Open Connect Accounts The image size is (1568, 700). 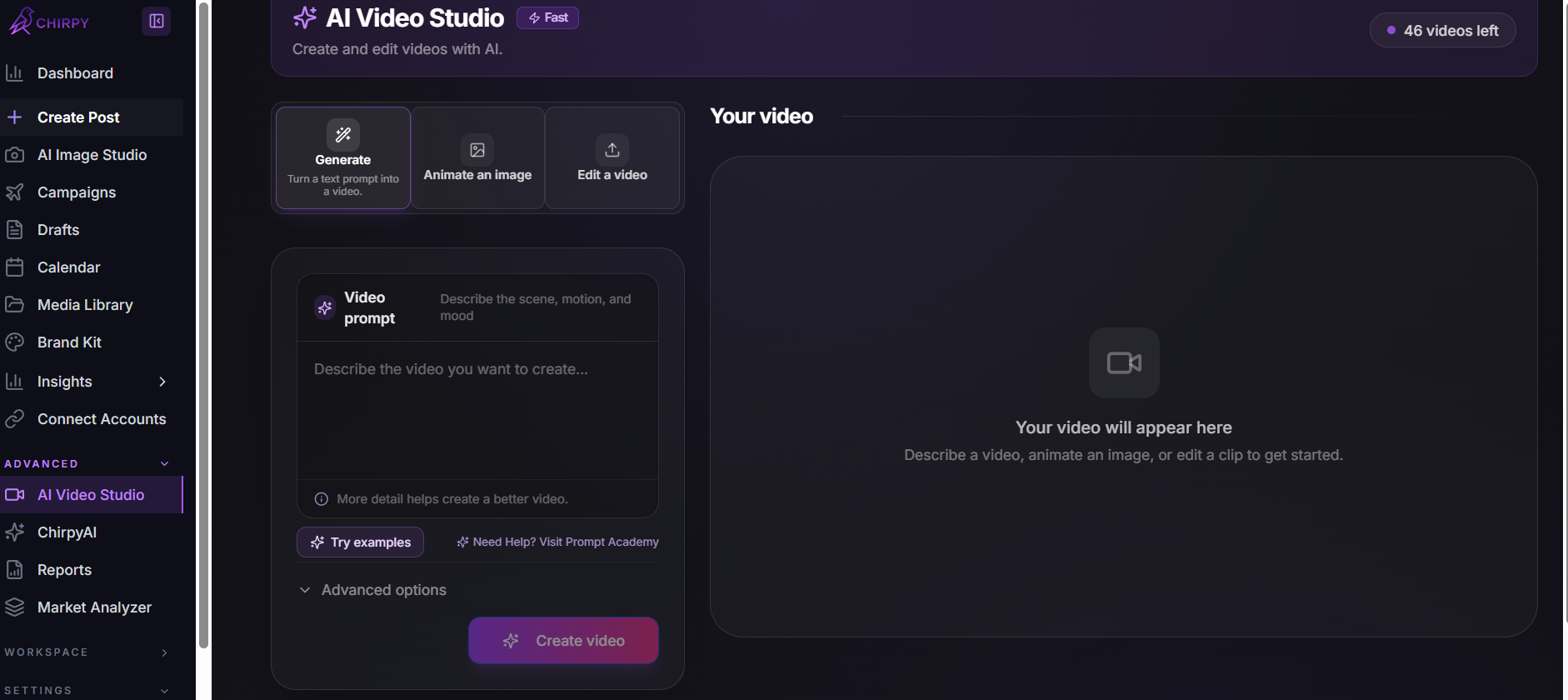(x=92, y=418)
